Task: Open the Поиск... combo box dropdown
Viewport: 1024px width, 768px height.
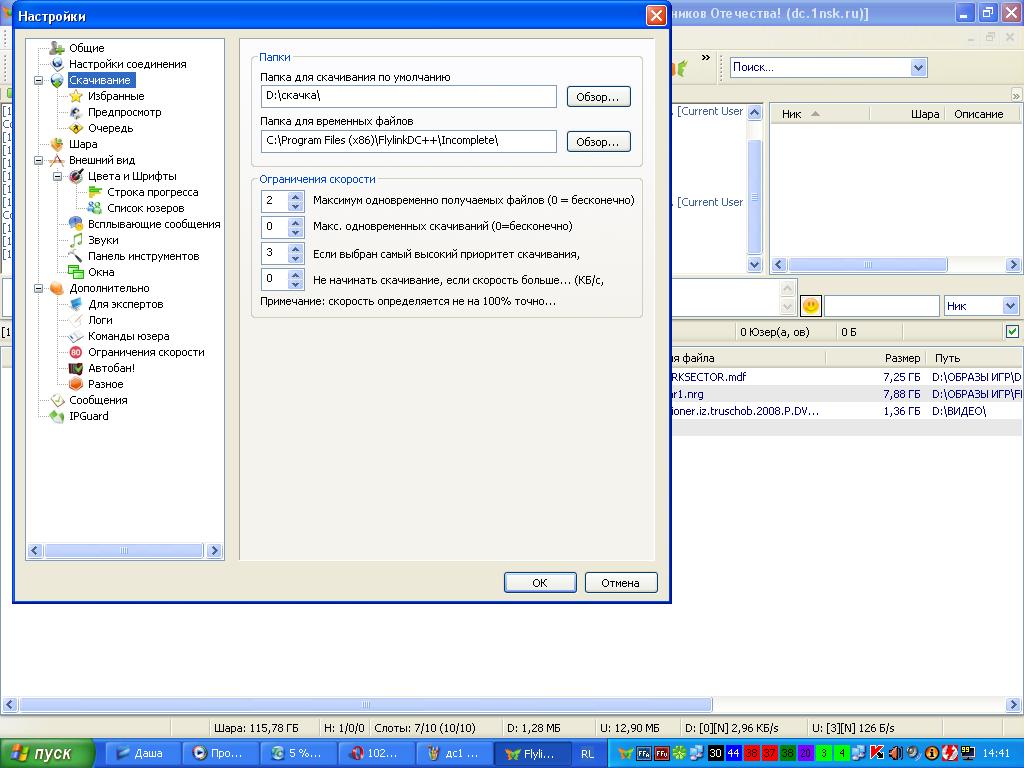Action: click(918, 67)
